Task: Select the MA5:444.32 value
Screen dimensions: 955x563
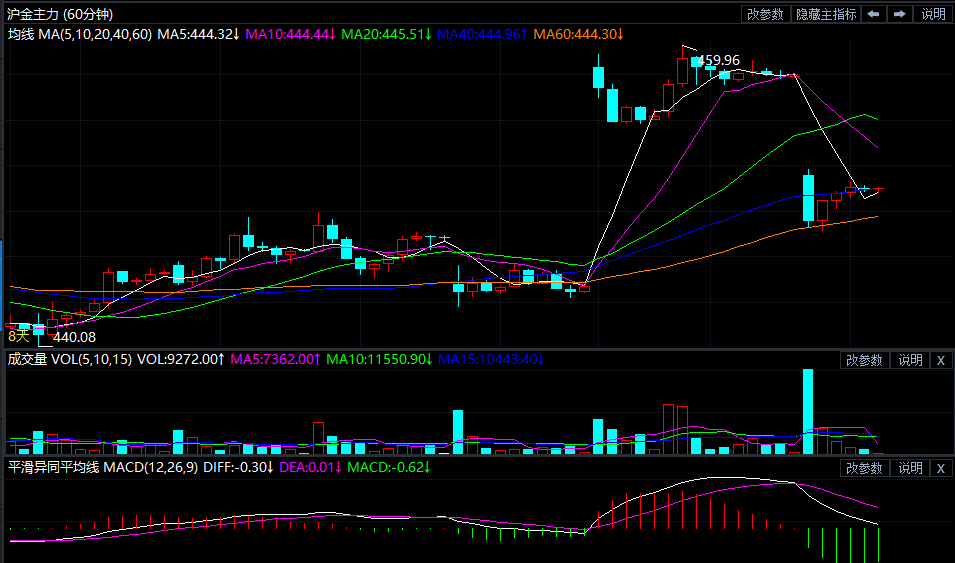Action: tap(199, 34)
